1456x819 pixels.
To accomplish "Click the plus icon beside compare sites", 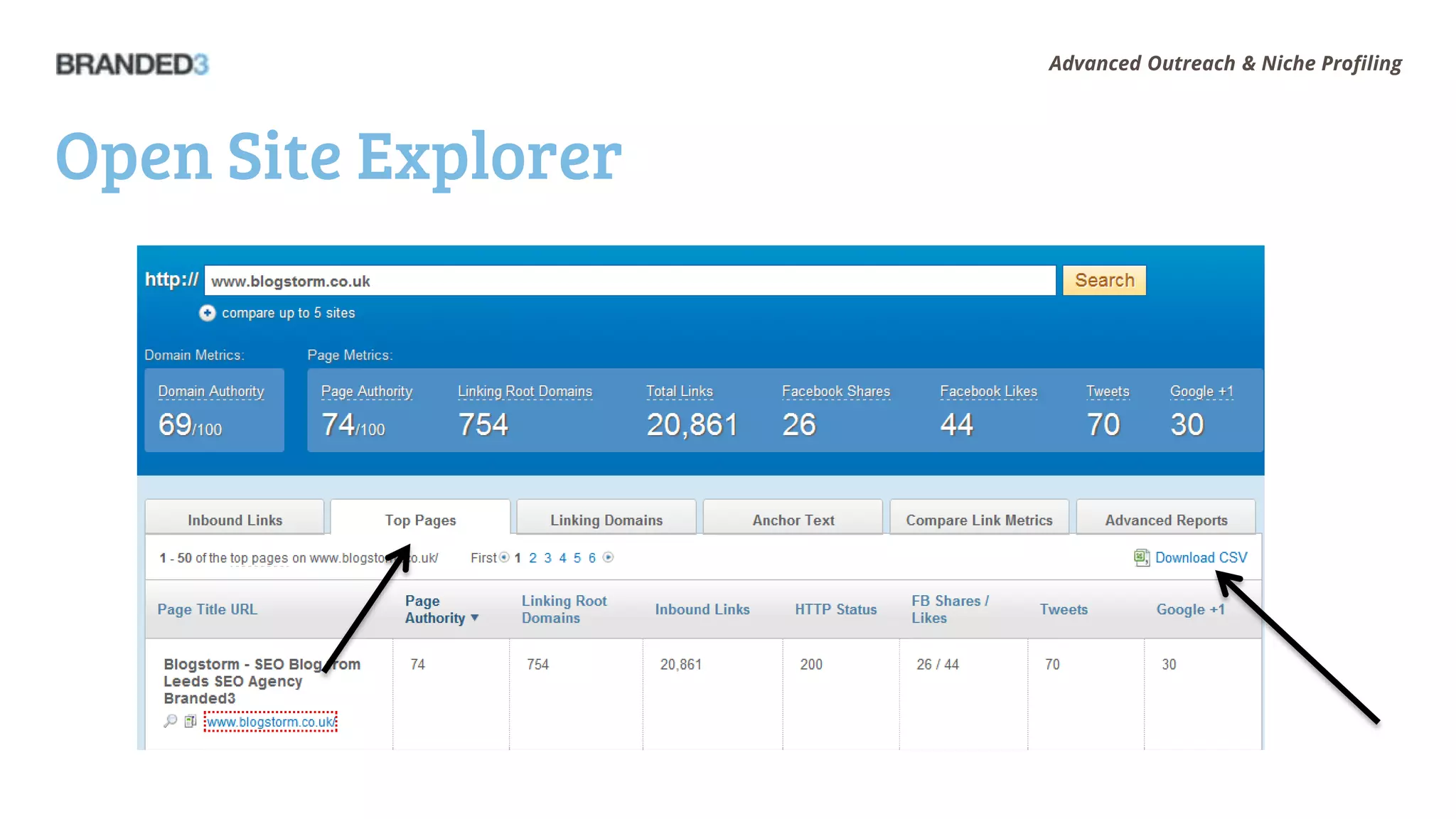I will tap(207, 313).
